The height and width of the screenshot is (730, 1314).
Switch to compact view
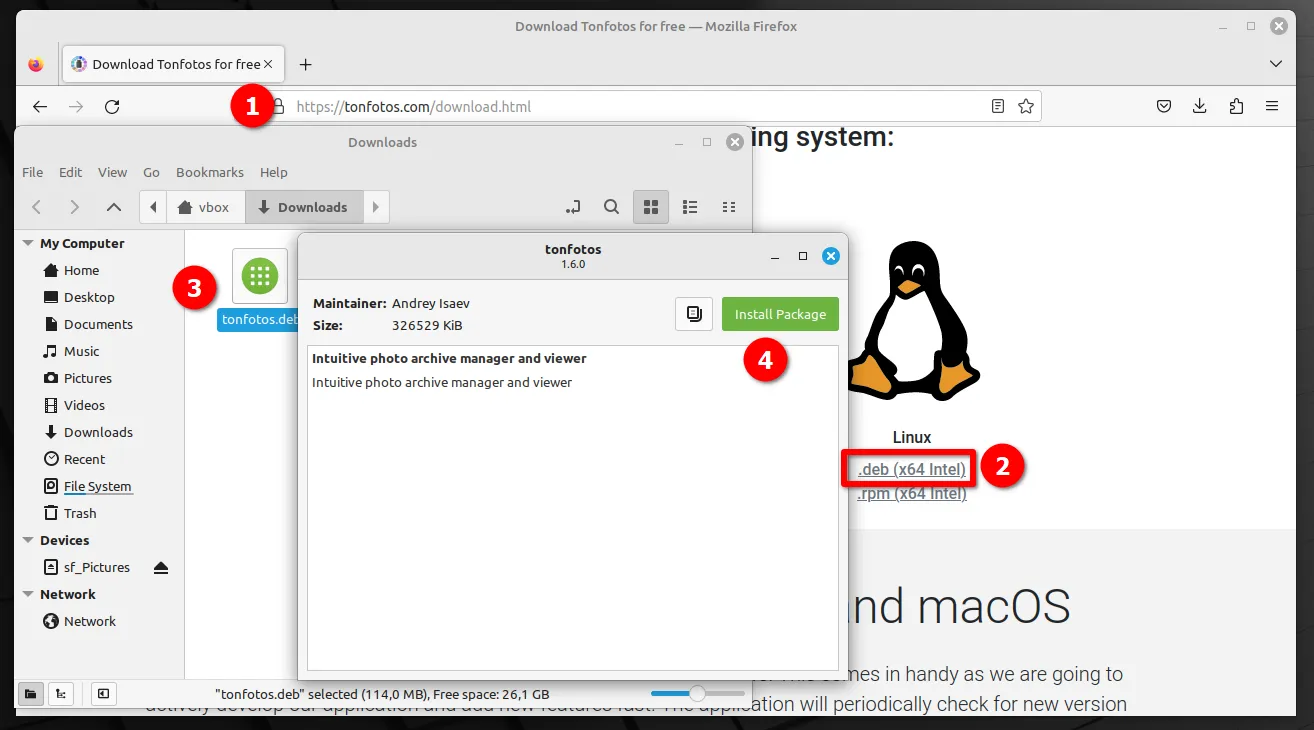(x=729, y=207)
